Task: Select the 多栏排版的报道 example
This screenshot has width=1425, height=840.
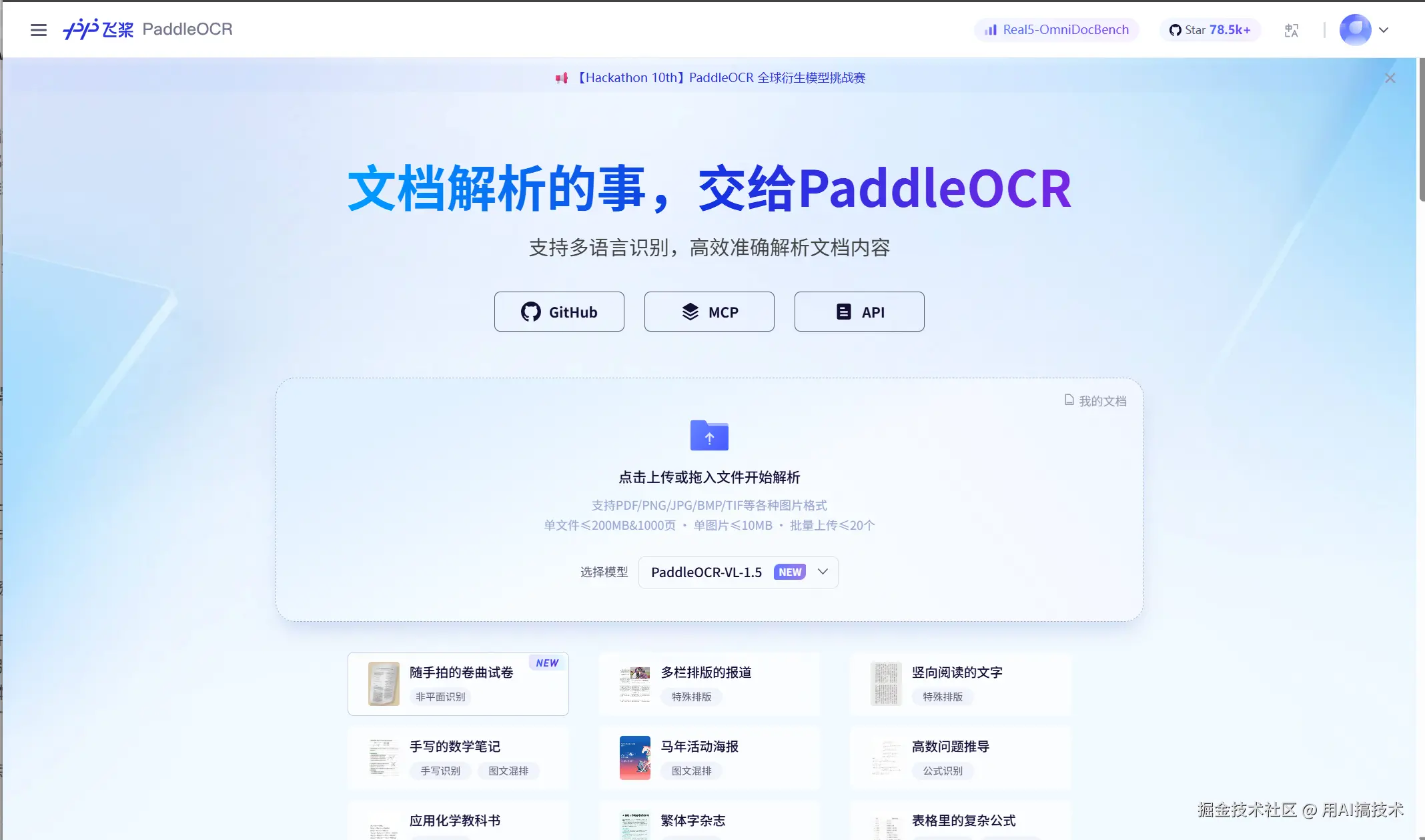Action: 709,684
